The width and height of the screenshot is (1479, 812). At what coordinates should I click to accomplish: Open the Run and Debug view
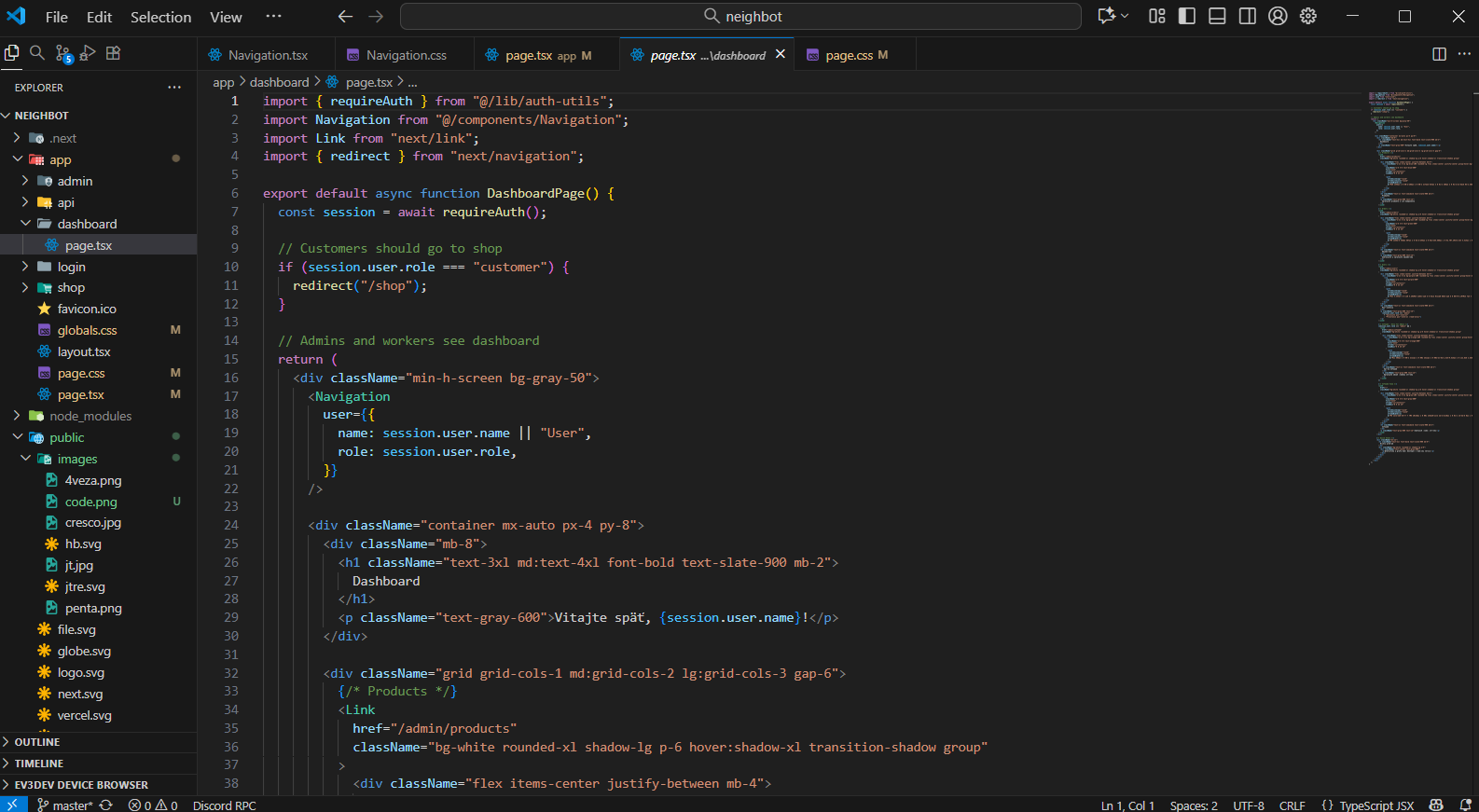click(88, 53)
